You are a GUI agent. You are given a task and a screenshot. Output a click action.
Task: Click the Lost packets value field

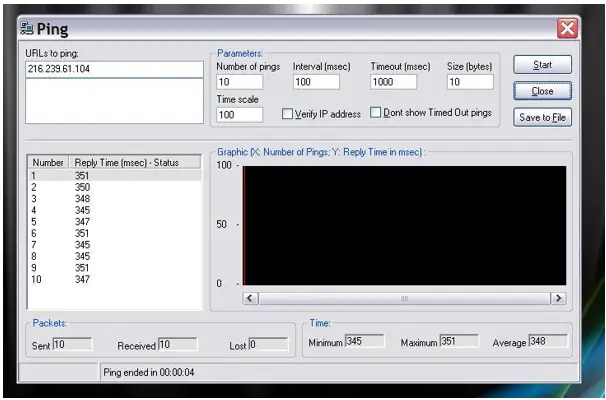click(x=269, y=344)
